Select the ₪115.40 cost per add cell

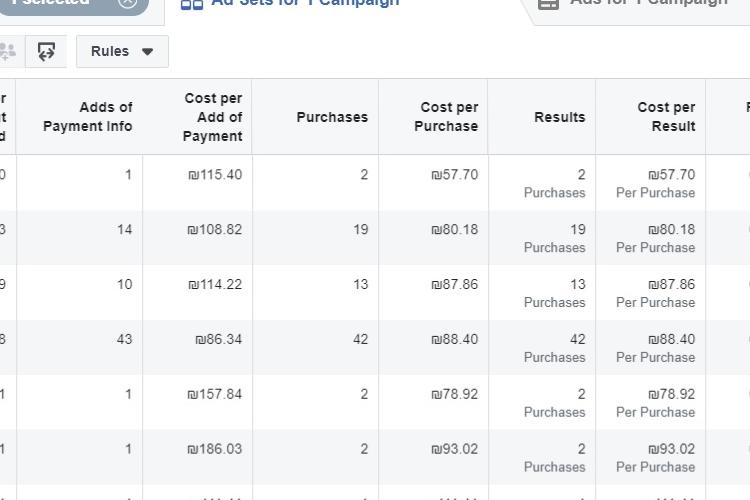tap(214, 175)
